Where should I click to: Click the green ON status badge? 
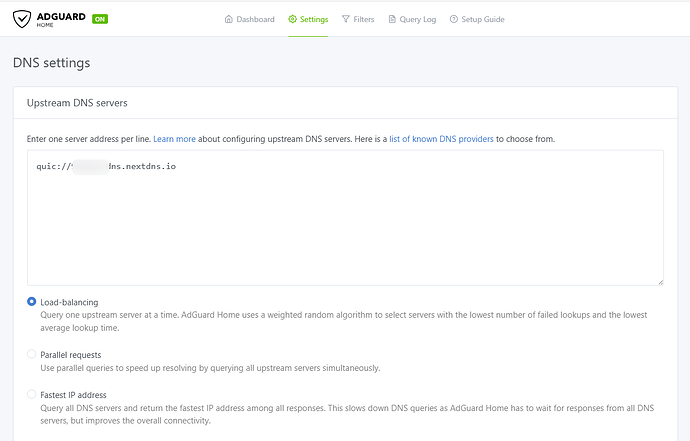(x=100, y=19)
